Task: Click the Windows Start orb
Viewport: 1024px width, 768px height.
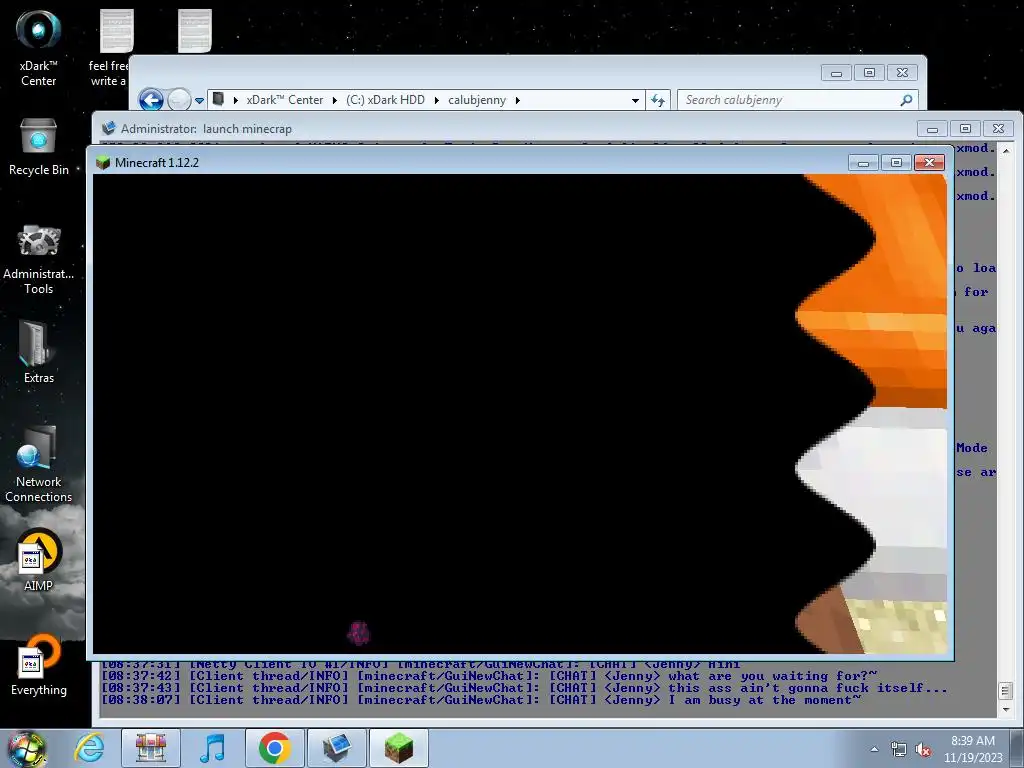Action: [x=27, y=748]
